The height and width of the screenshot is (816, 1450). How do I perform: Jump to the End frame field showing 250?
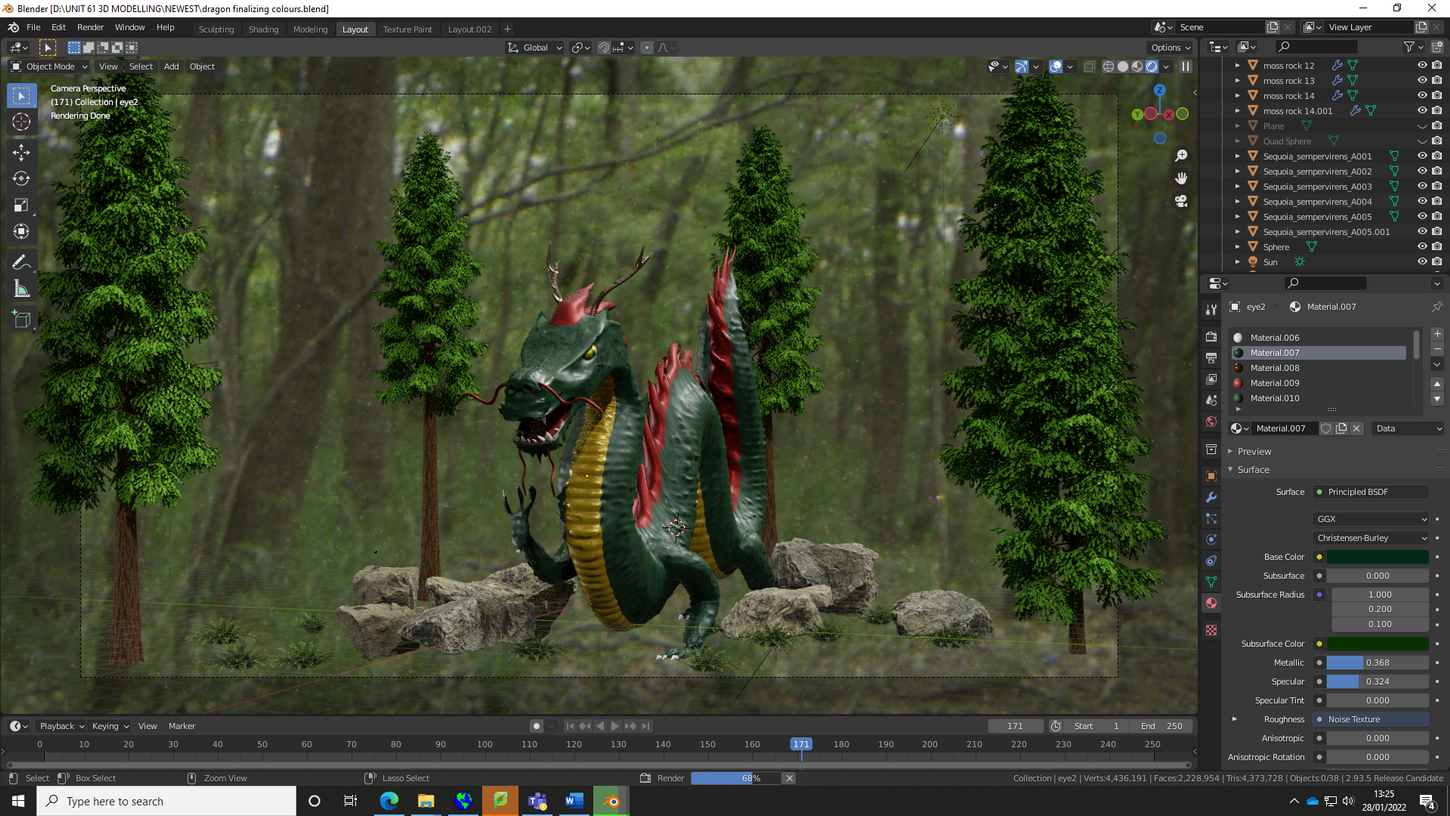click(1162, 725)
